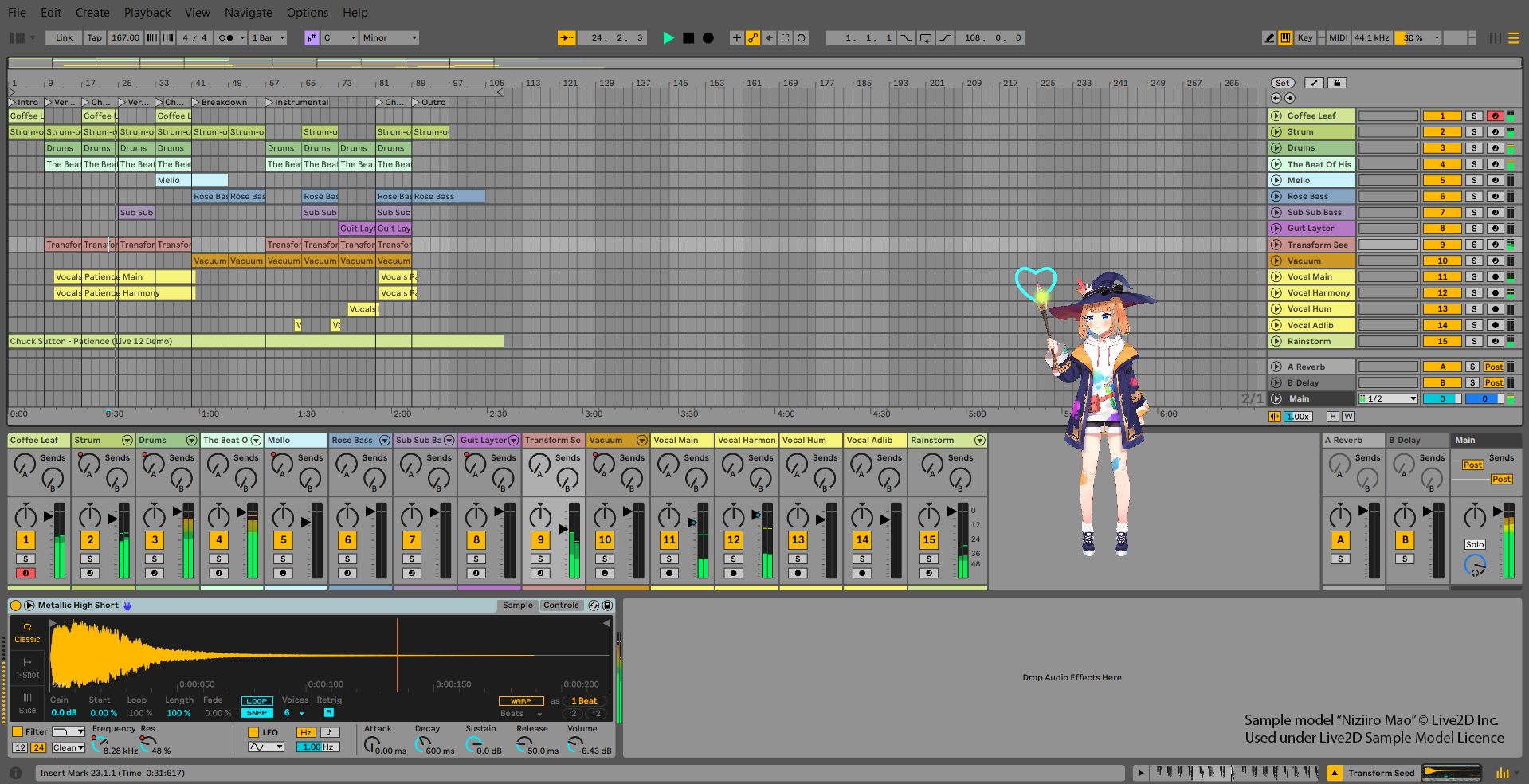
Task: Toggle the Computer MIDI Keyboard icon
Action: point(1285,37)
